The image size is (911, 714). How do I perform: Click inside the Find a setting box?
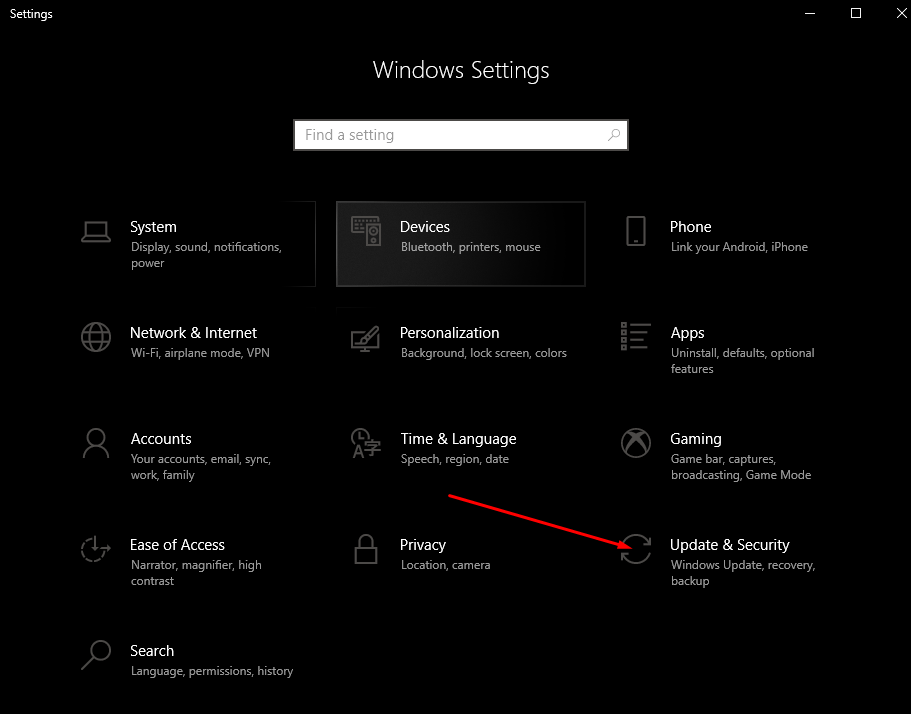pyautogui.click(x=450, y=135)
